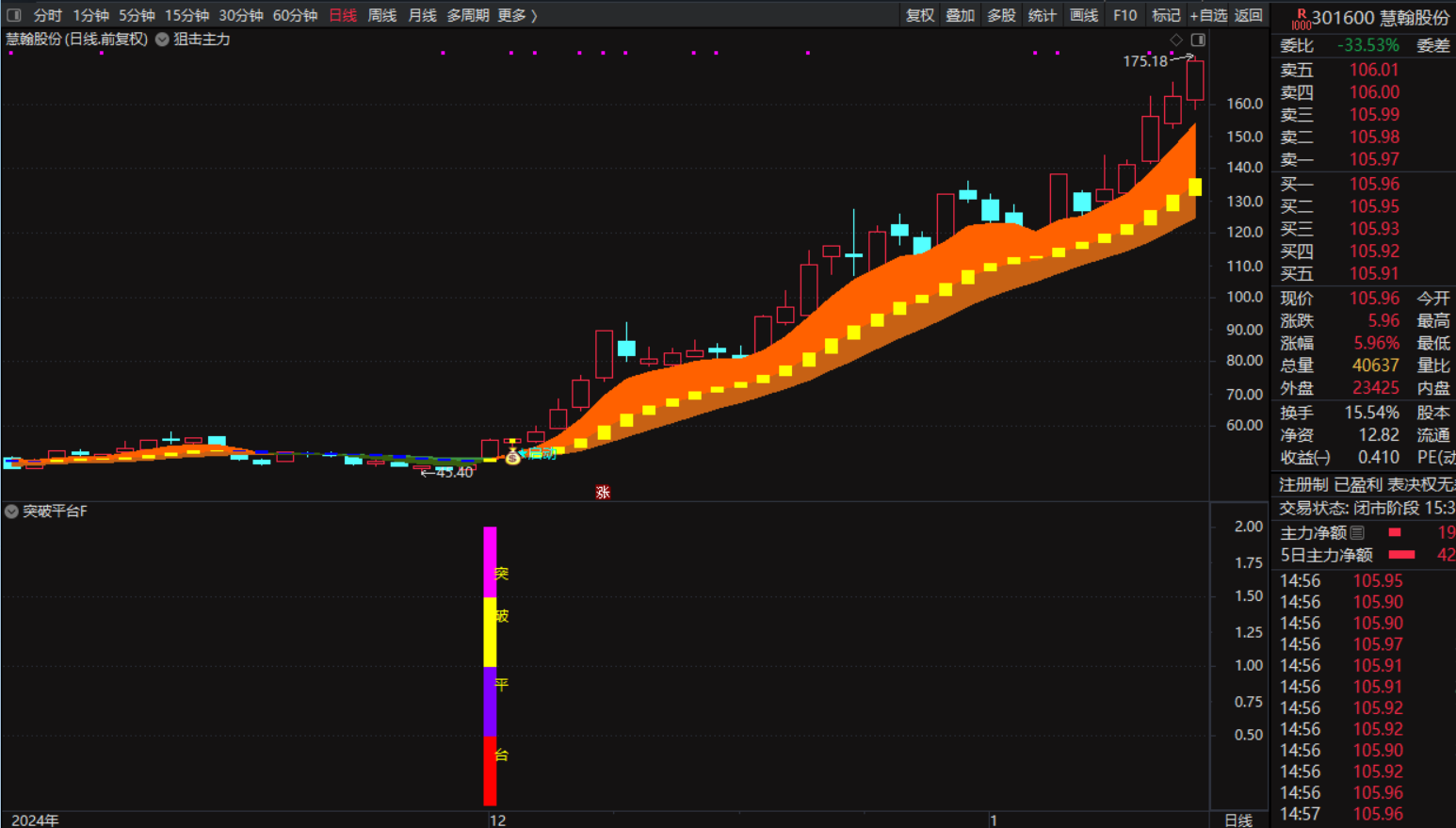Image resolution: width=1456 pixels, height=828 pixels.
Task: Toggle the left sidebar panel icon
Action: click(13, 15)
